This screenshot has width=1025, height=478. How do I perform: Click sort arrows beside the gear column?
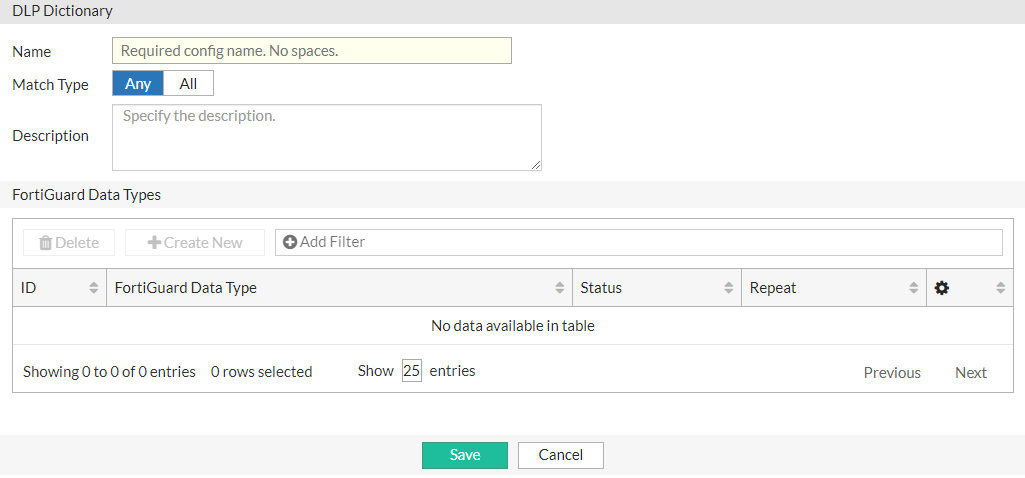(1000, 288)
